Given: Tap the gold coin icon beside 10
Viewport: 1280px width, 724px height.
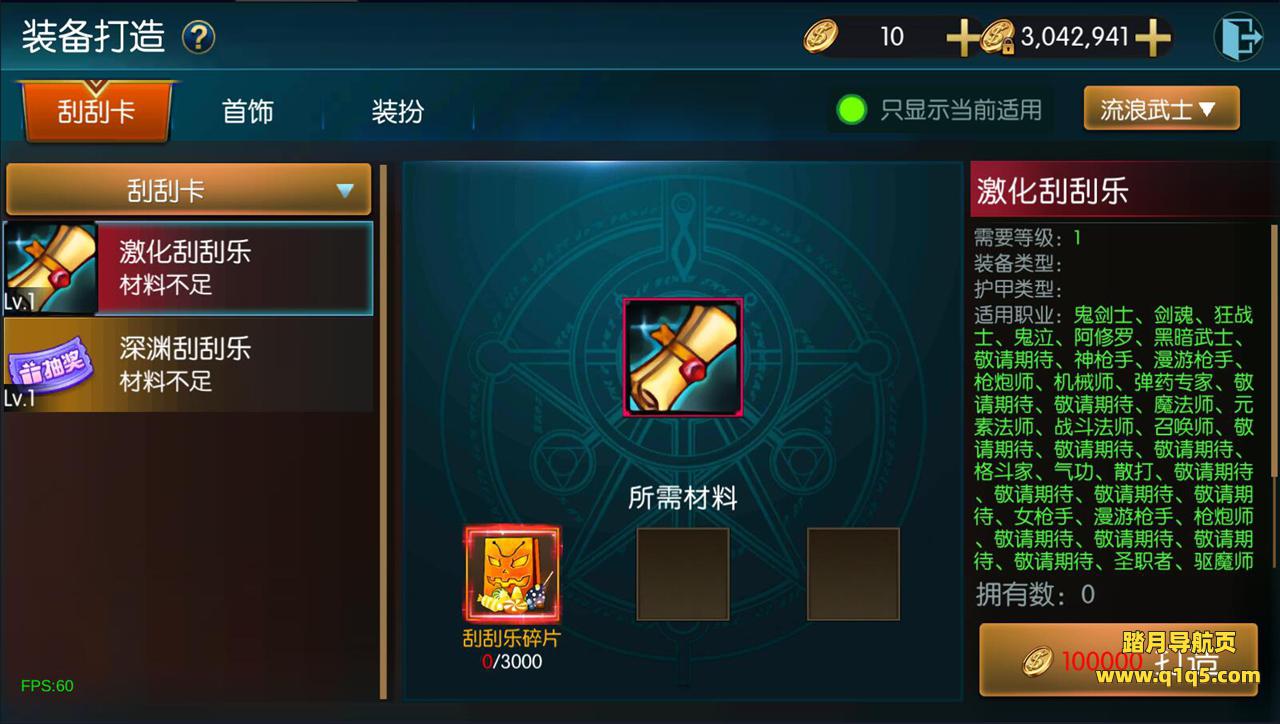Looking at the screenshot, I should (821, 38).
